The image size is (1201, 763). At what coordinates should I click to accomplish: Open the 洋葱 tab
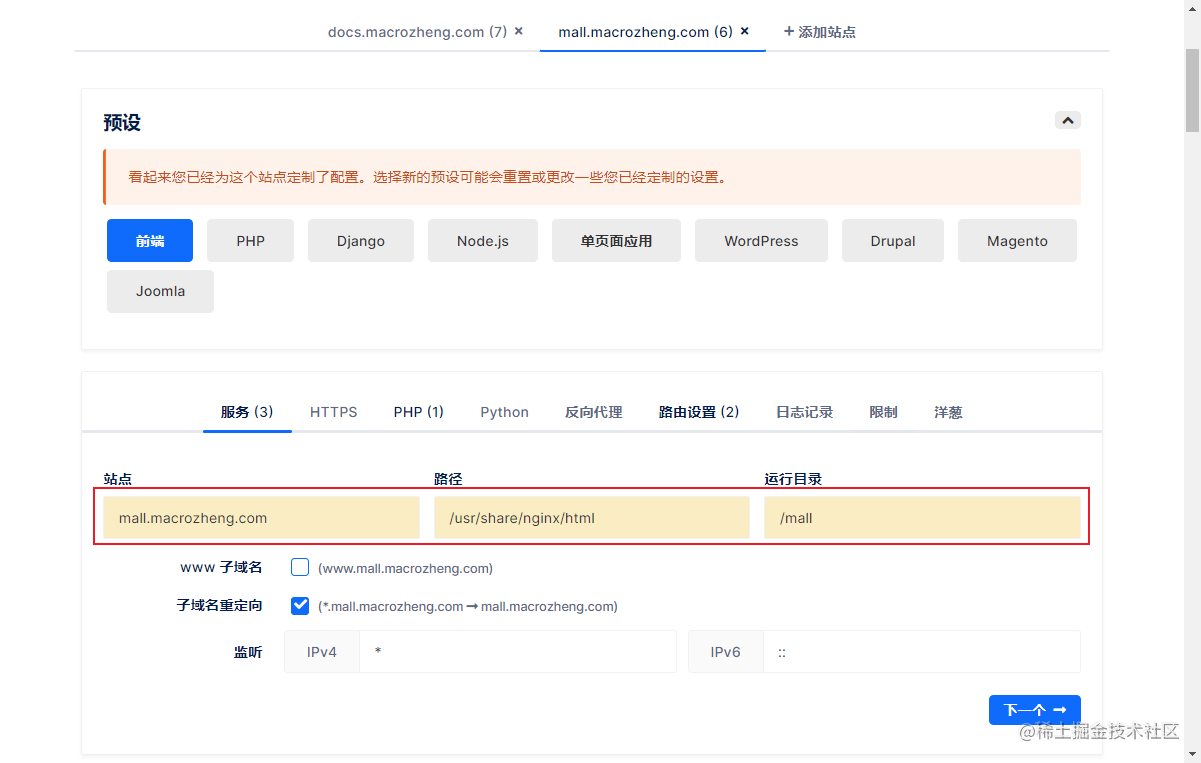948,412
